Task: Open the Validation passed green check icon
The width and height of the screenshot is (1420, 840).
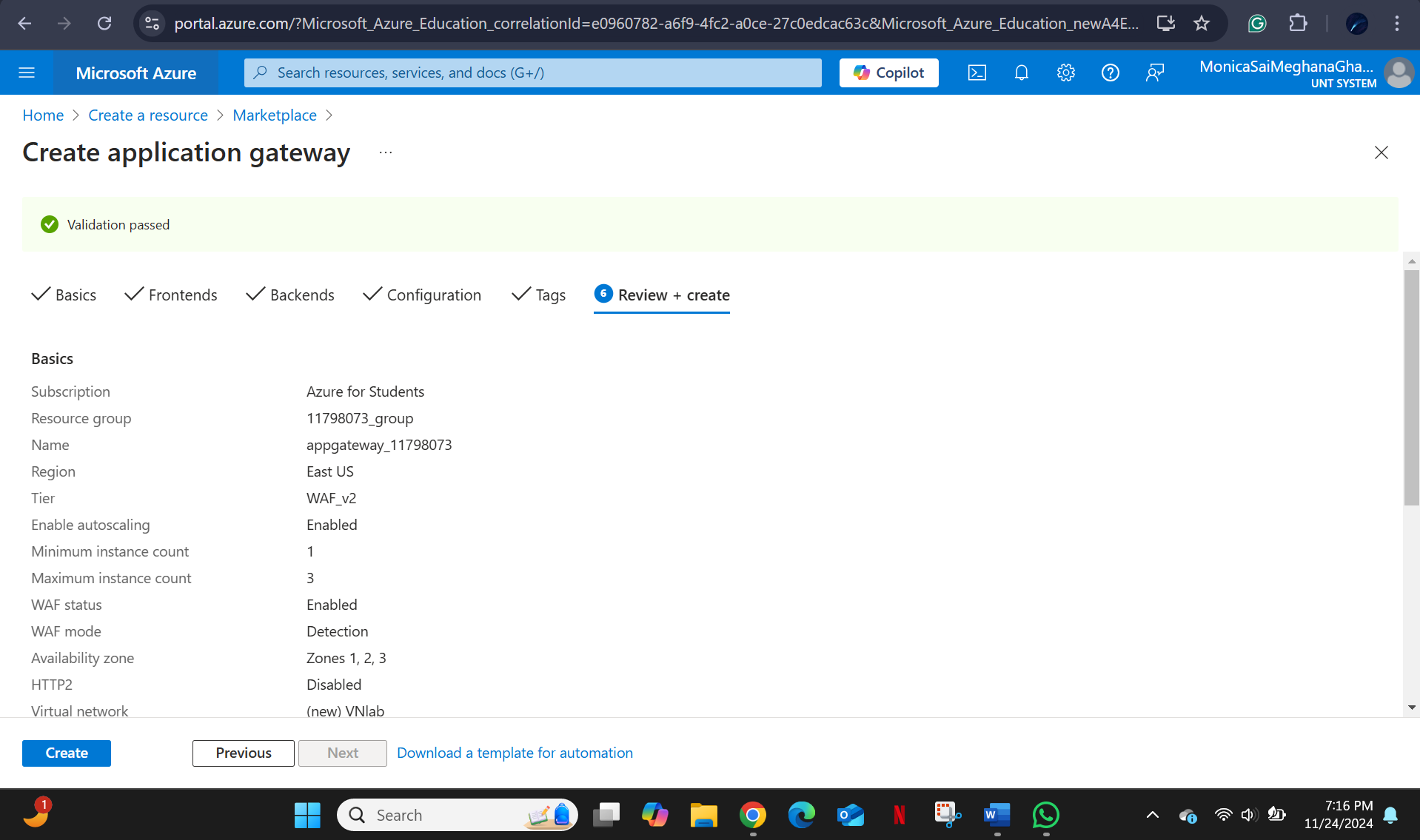Action: tap(50, 224)
